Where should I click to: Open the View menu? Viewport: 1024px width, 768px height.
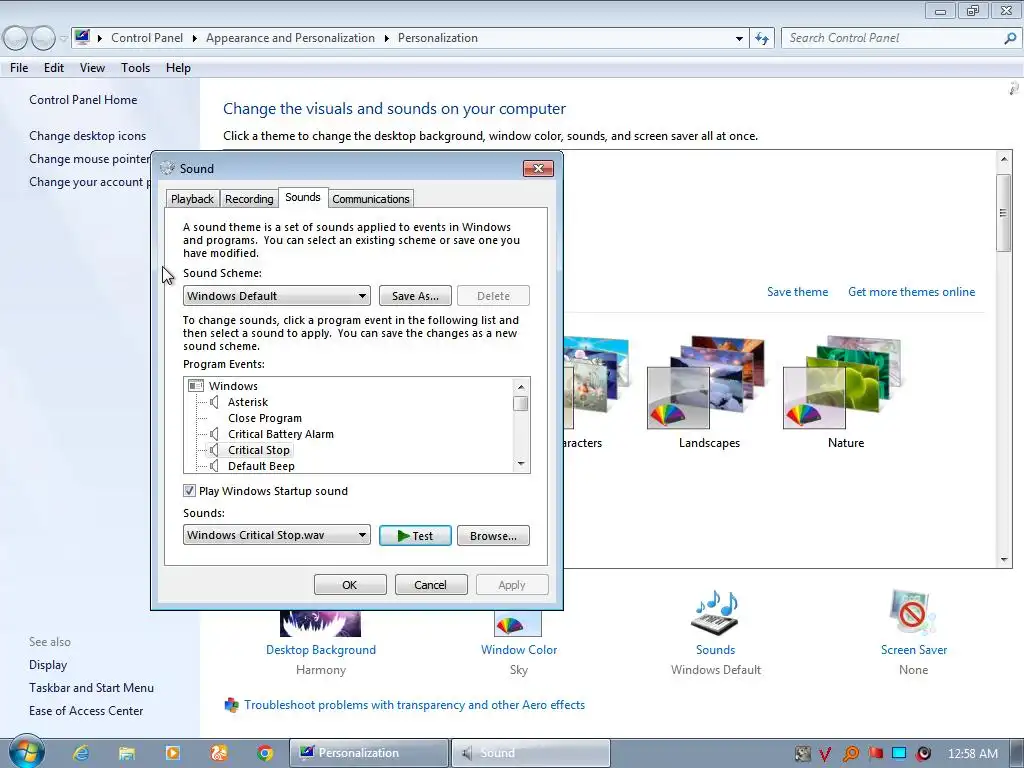(92, 68)
